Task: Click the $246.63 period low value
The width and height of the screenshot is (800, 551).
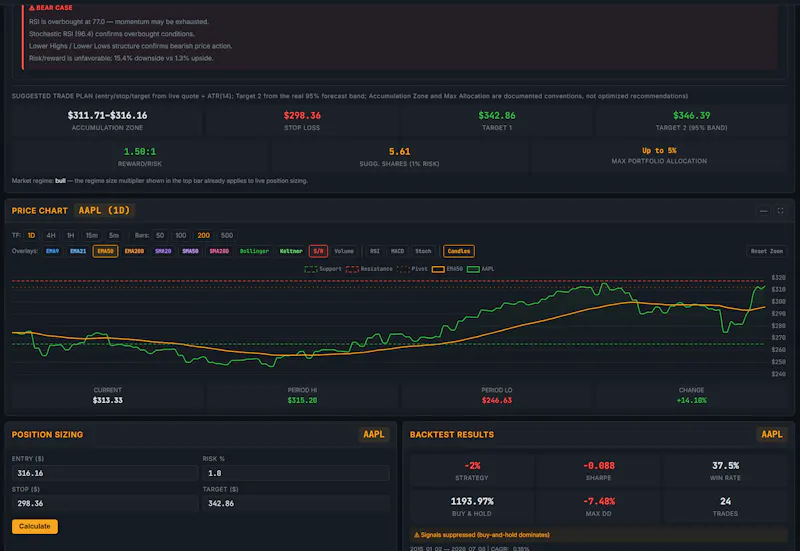Action: point(497,400)
